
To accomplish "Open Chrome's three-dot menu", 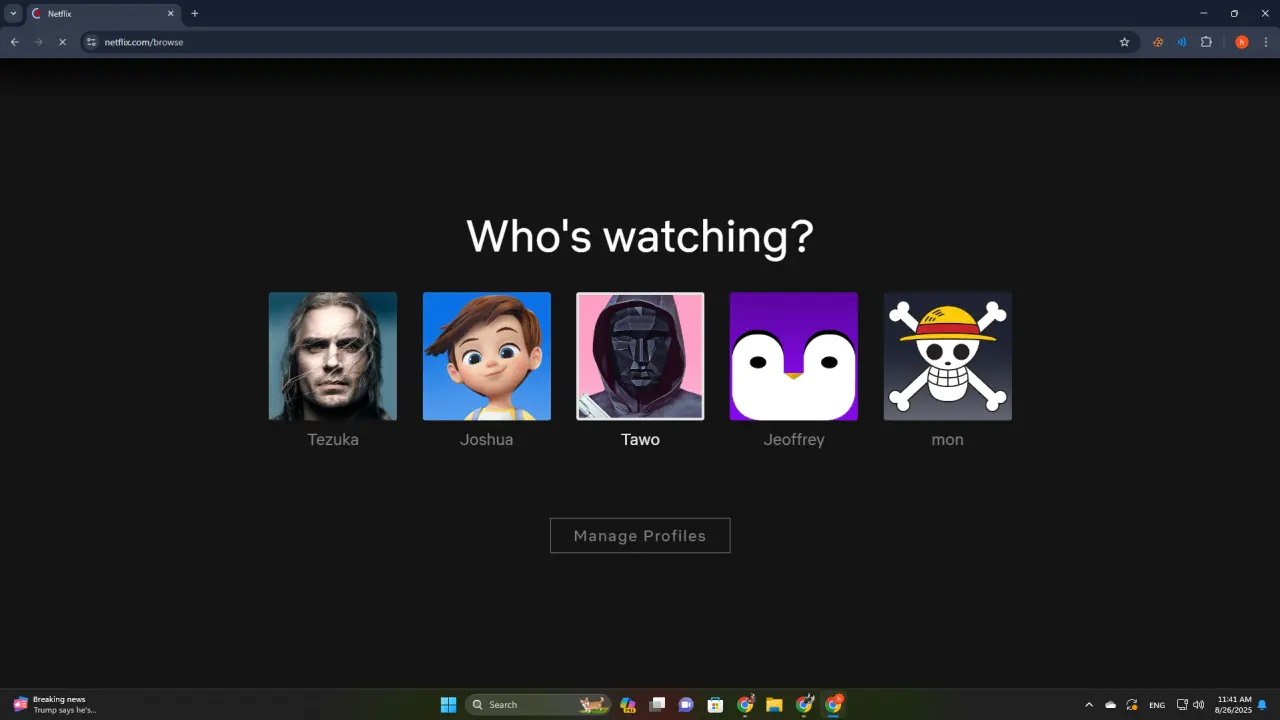I will click(1266, 42).
